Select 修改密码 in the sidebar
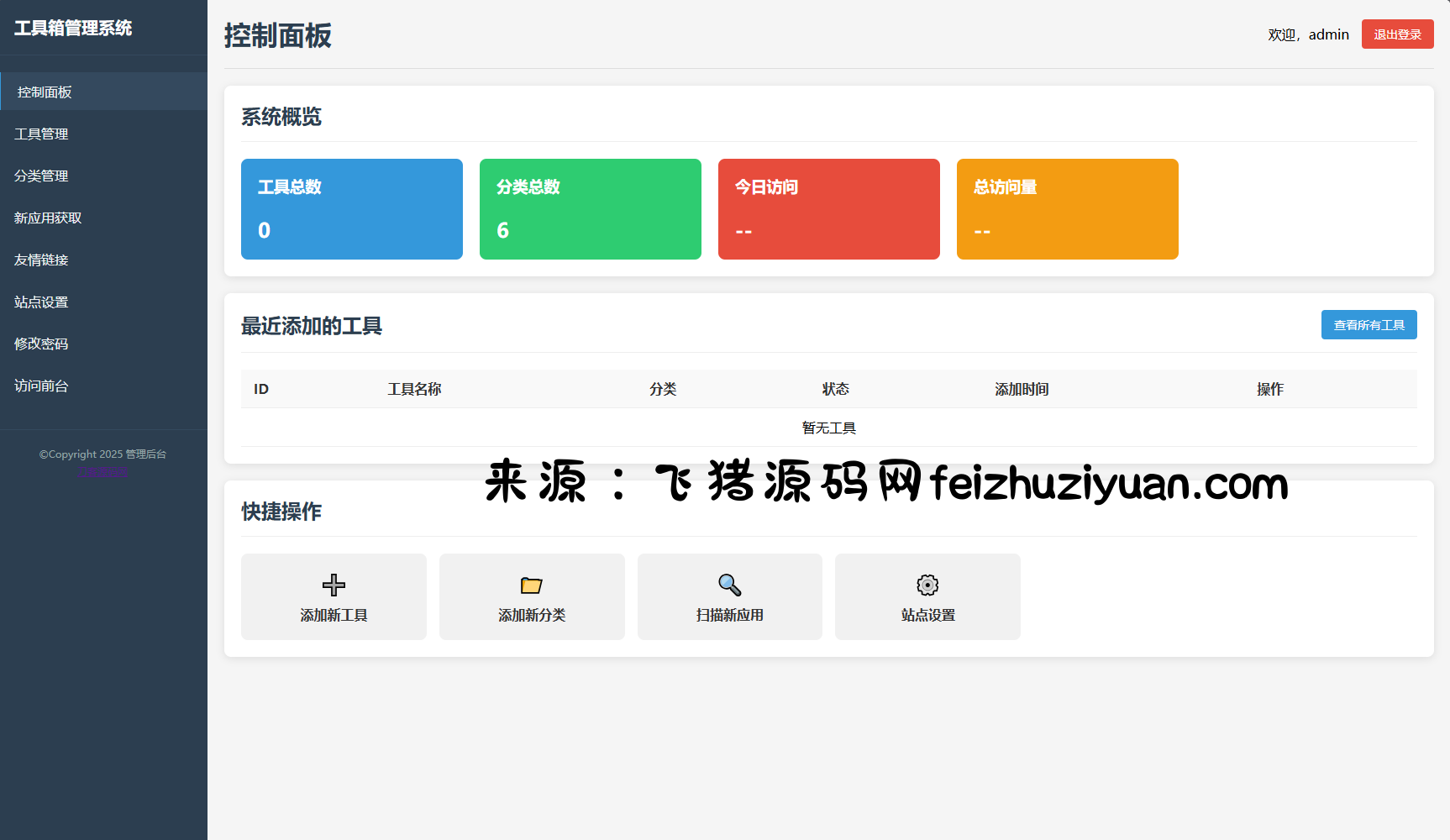Image resolution: width=1450 pixels, height=840 pixels. pos(42,344)
